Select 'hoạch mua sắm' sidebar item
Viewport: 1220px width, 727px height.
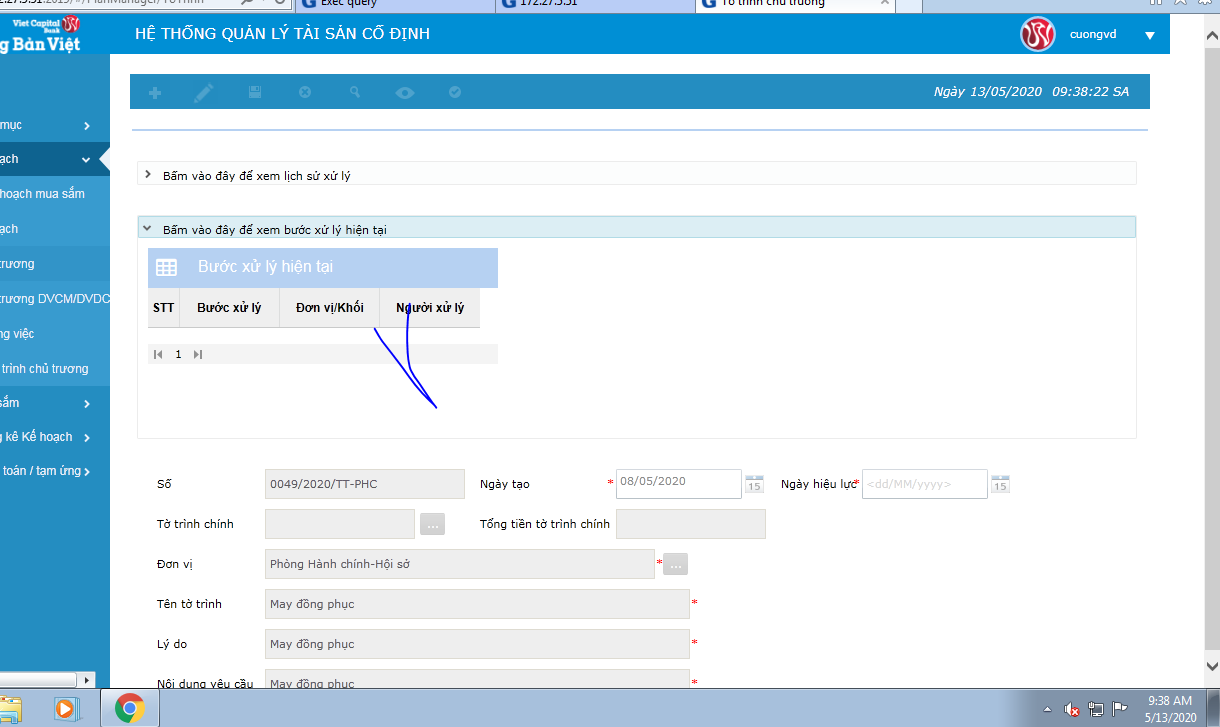pos(42,194)
